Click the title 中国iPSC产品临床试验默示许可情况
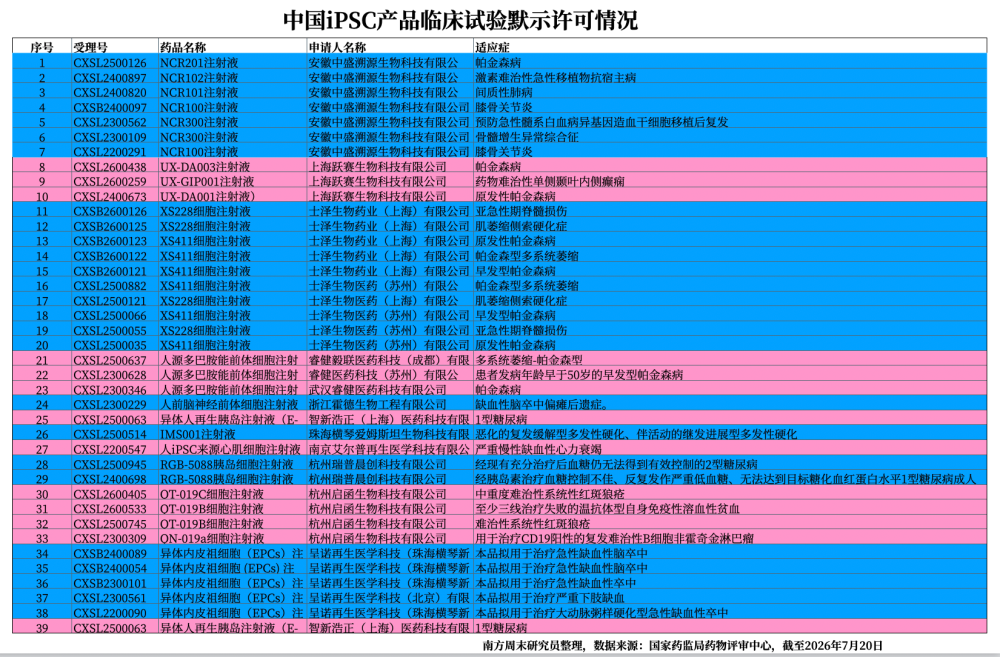 coord(460,20)
